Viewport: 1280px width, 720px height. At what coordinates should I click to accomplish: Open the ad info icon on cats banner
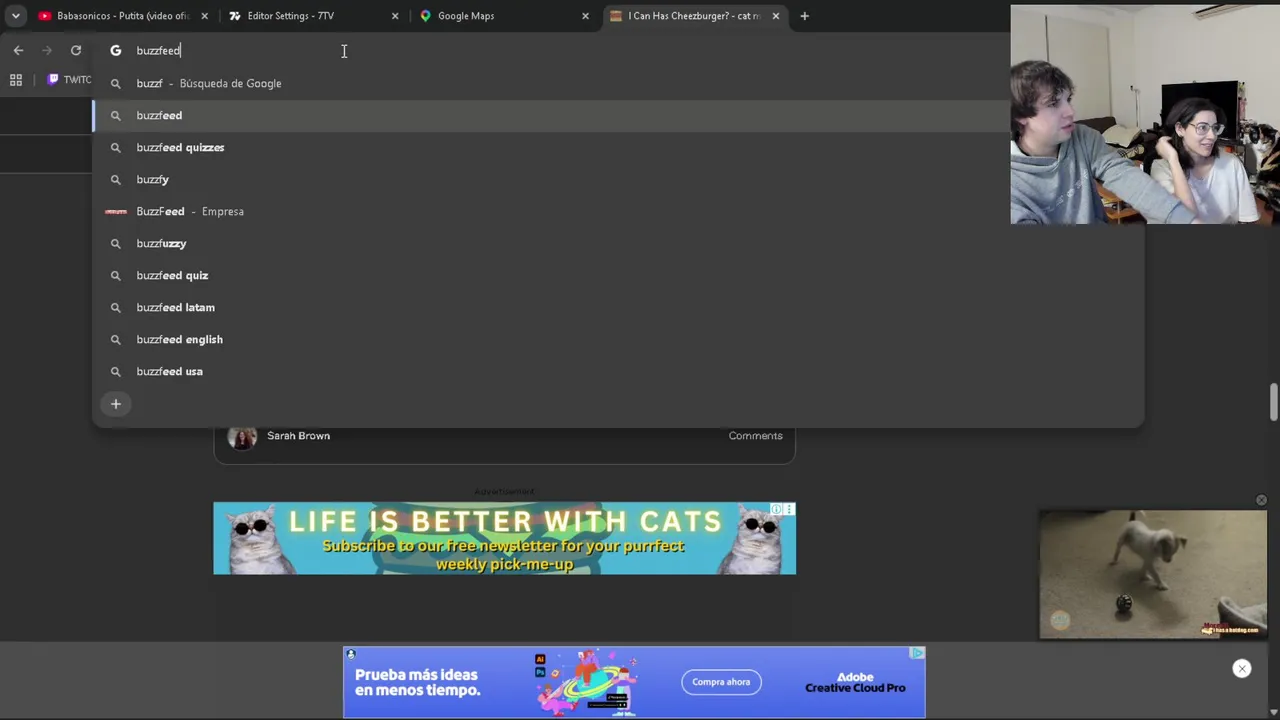tap(776, 509)
